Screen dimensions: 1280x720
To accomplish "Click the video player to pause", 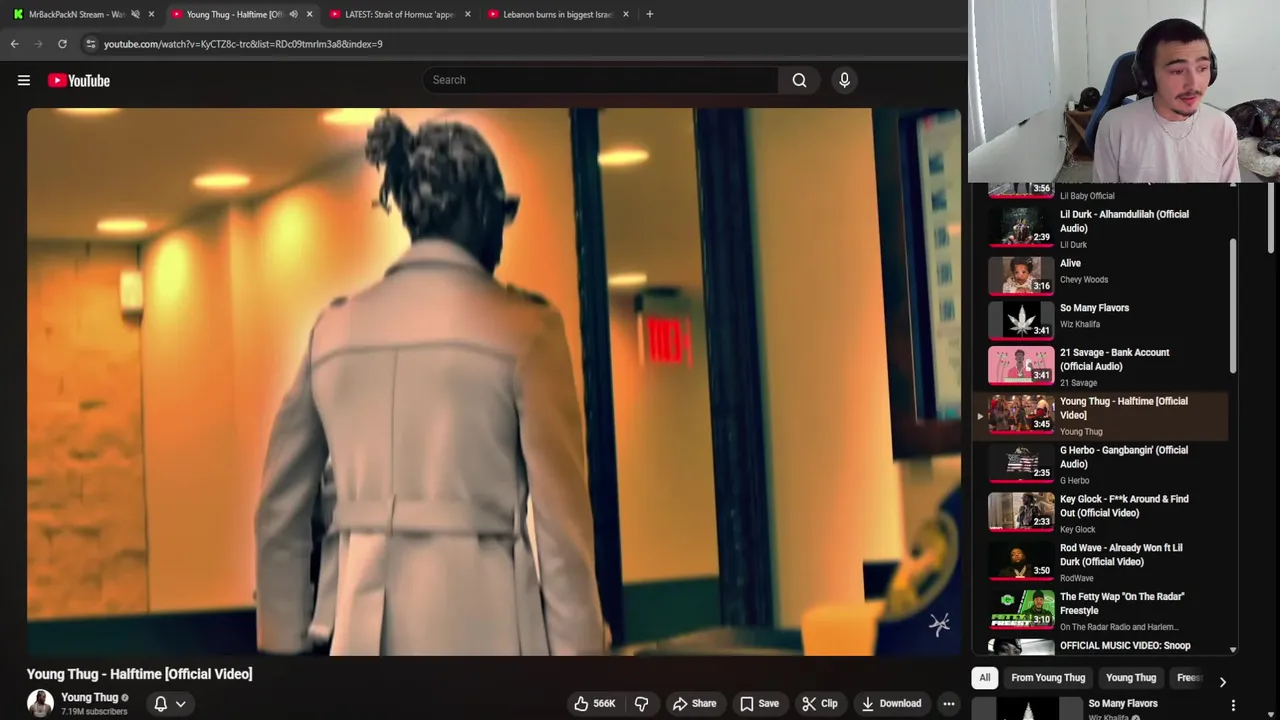I will (x=494, y=382).
